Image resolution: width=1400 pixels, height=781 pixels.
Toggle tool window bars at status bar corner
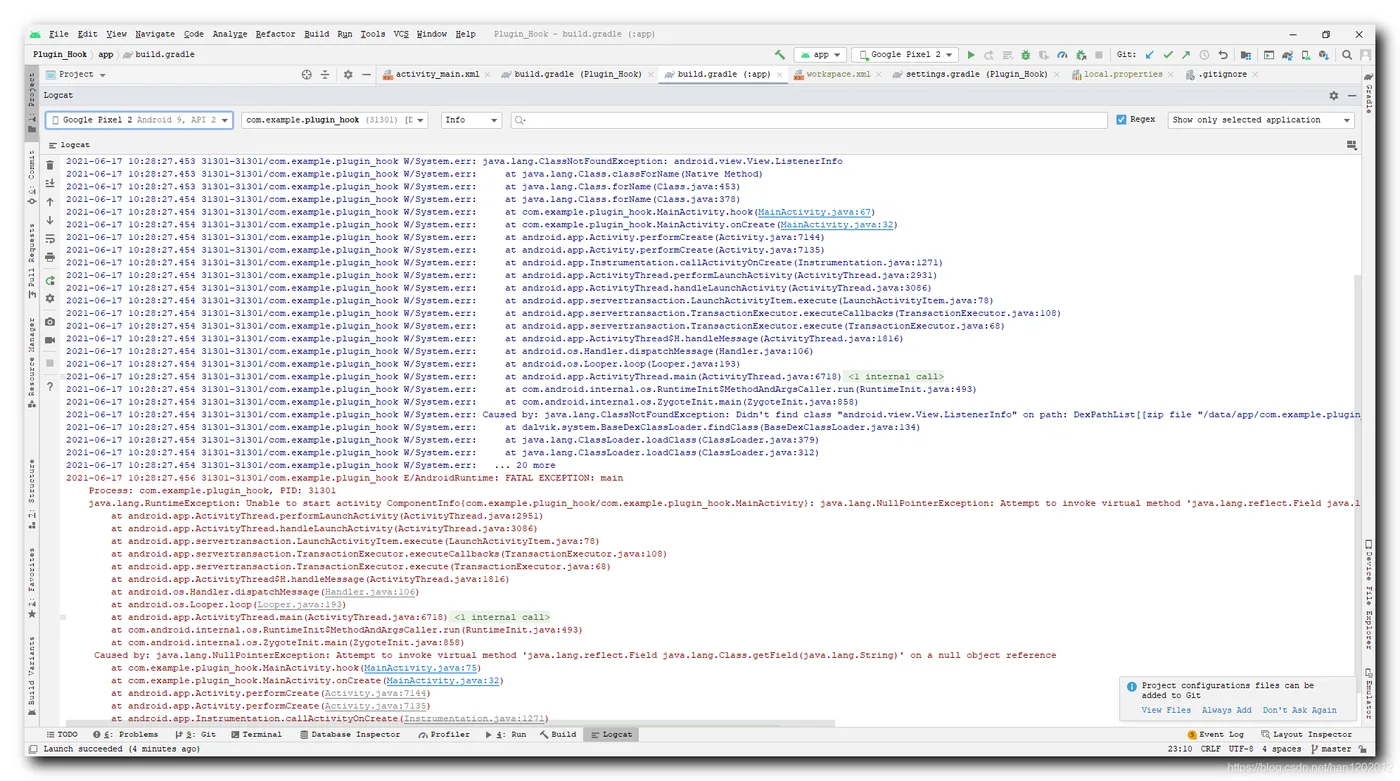tap(34, 749)
